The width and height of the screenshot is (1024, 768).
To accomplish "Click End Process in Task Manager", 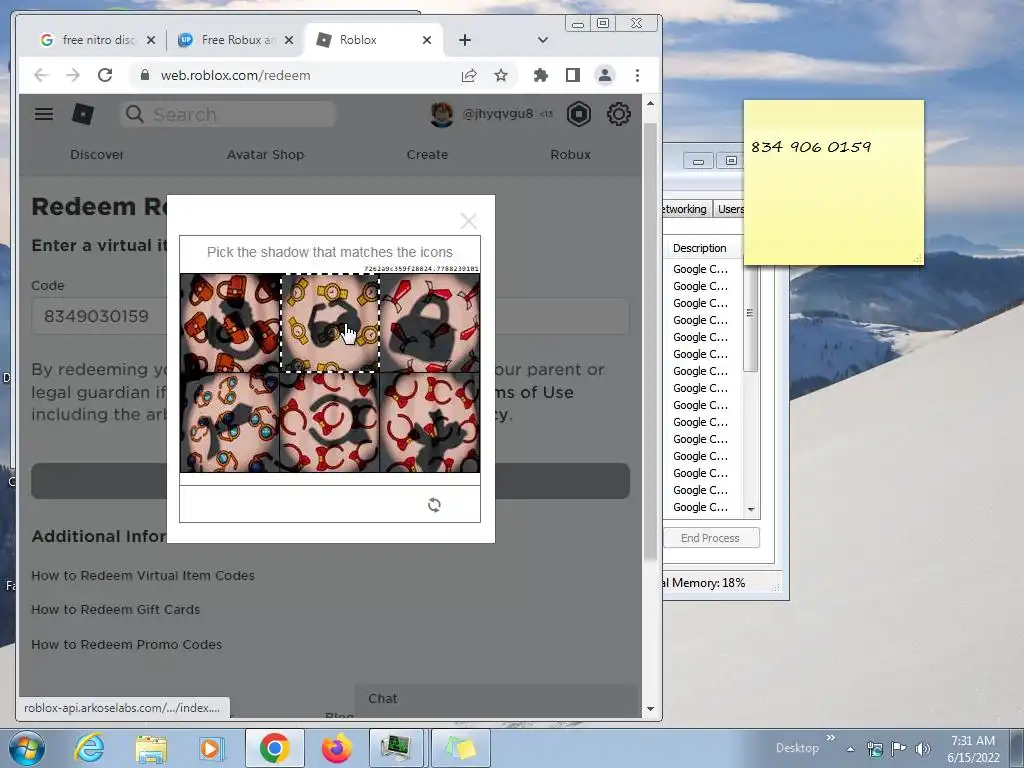I will click(x=711, y=538).
